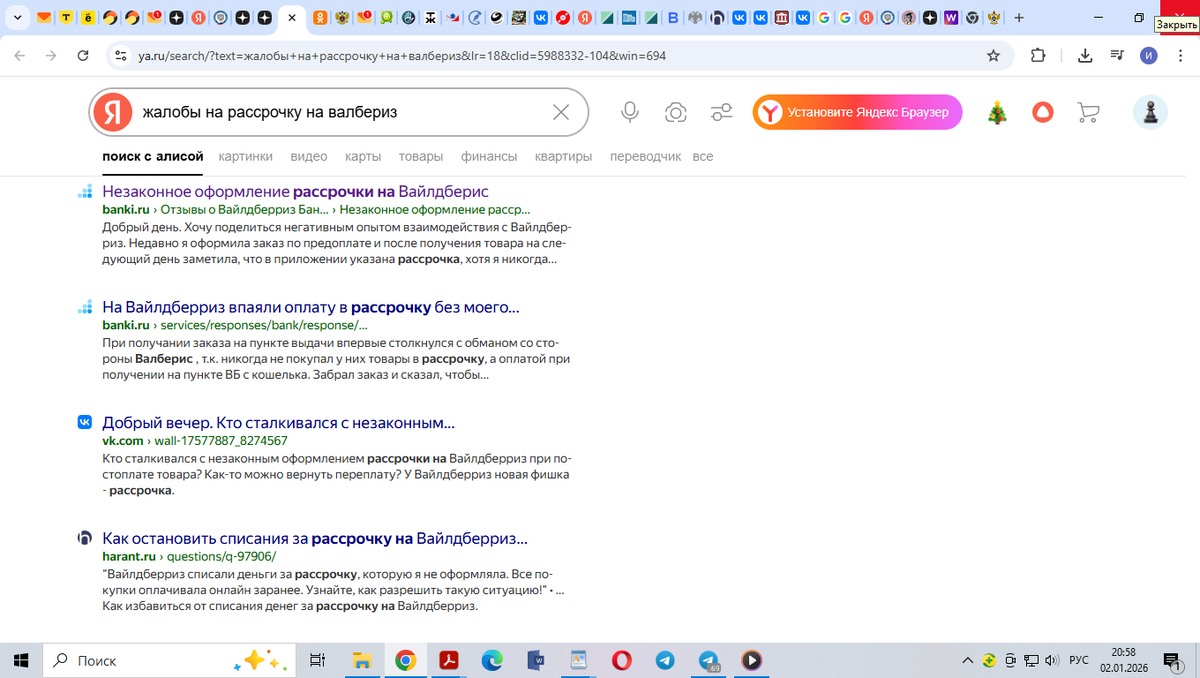Open image search via camera icon
The width and height of the screenshot is (1200, 678).
click(676, 112)
